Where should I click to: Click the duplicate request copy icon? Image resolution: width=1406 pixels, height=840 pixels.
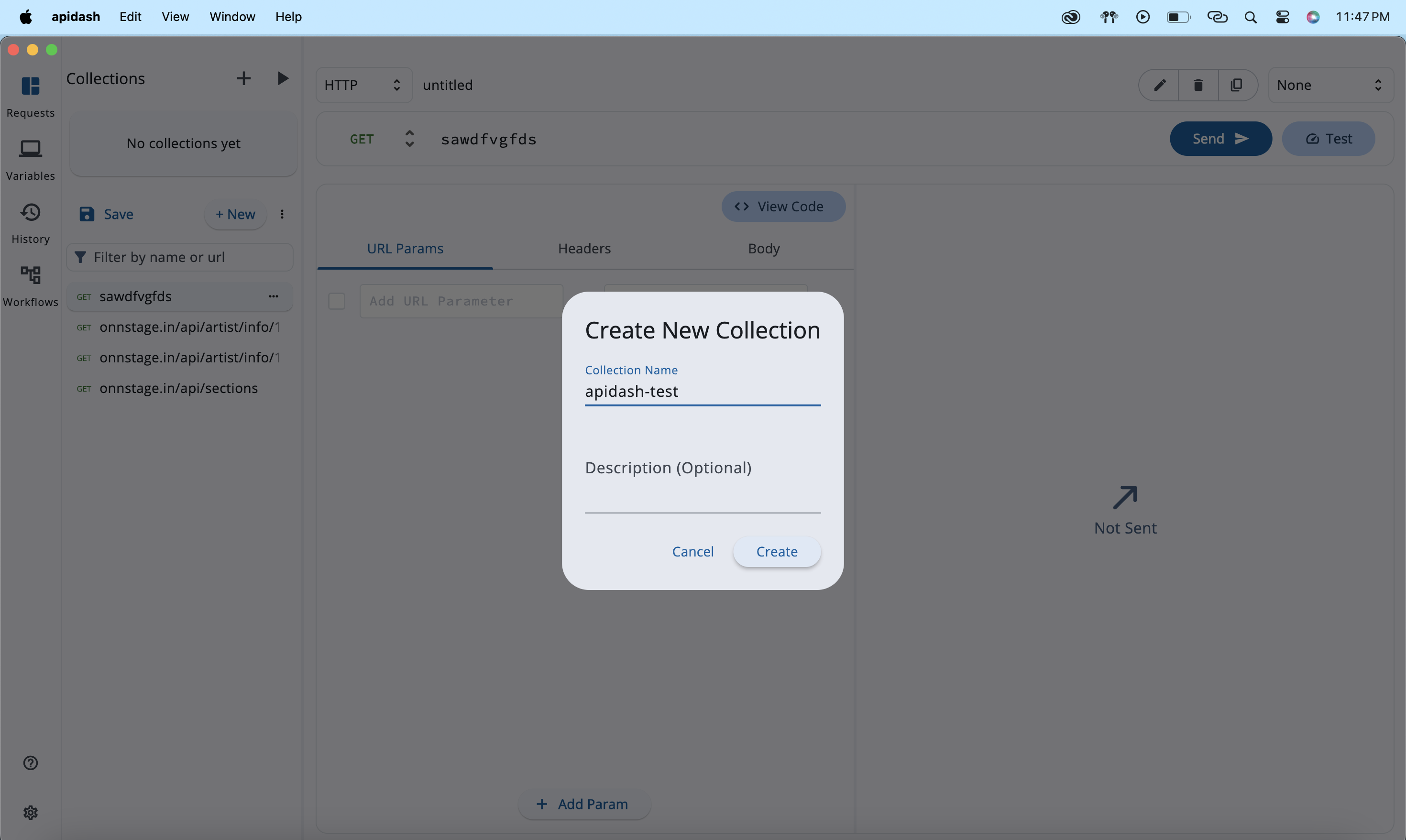click(x=1237, y=85)
